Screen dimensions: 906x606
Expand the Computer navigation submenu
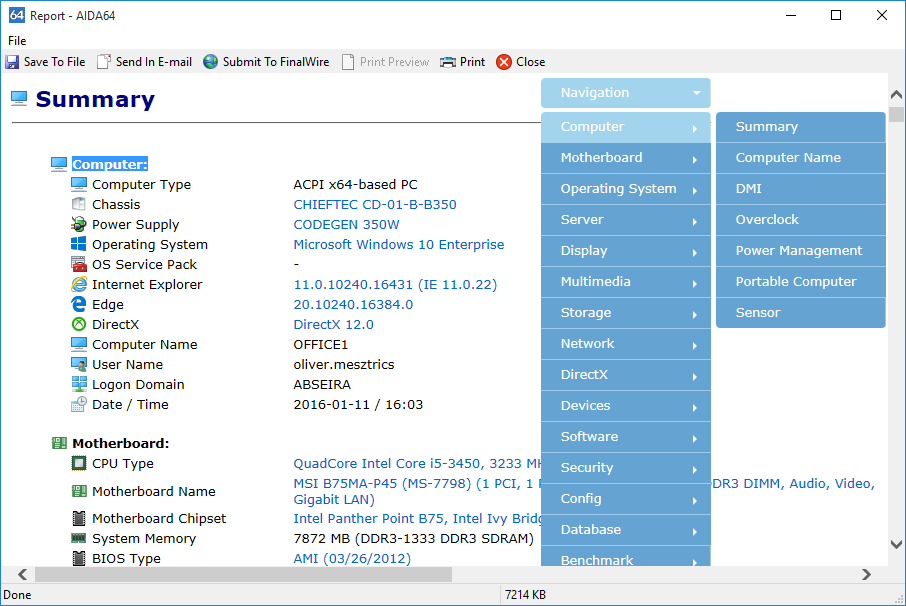[x=625, y=127]
